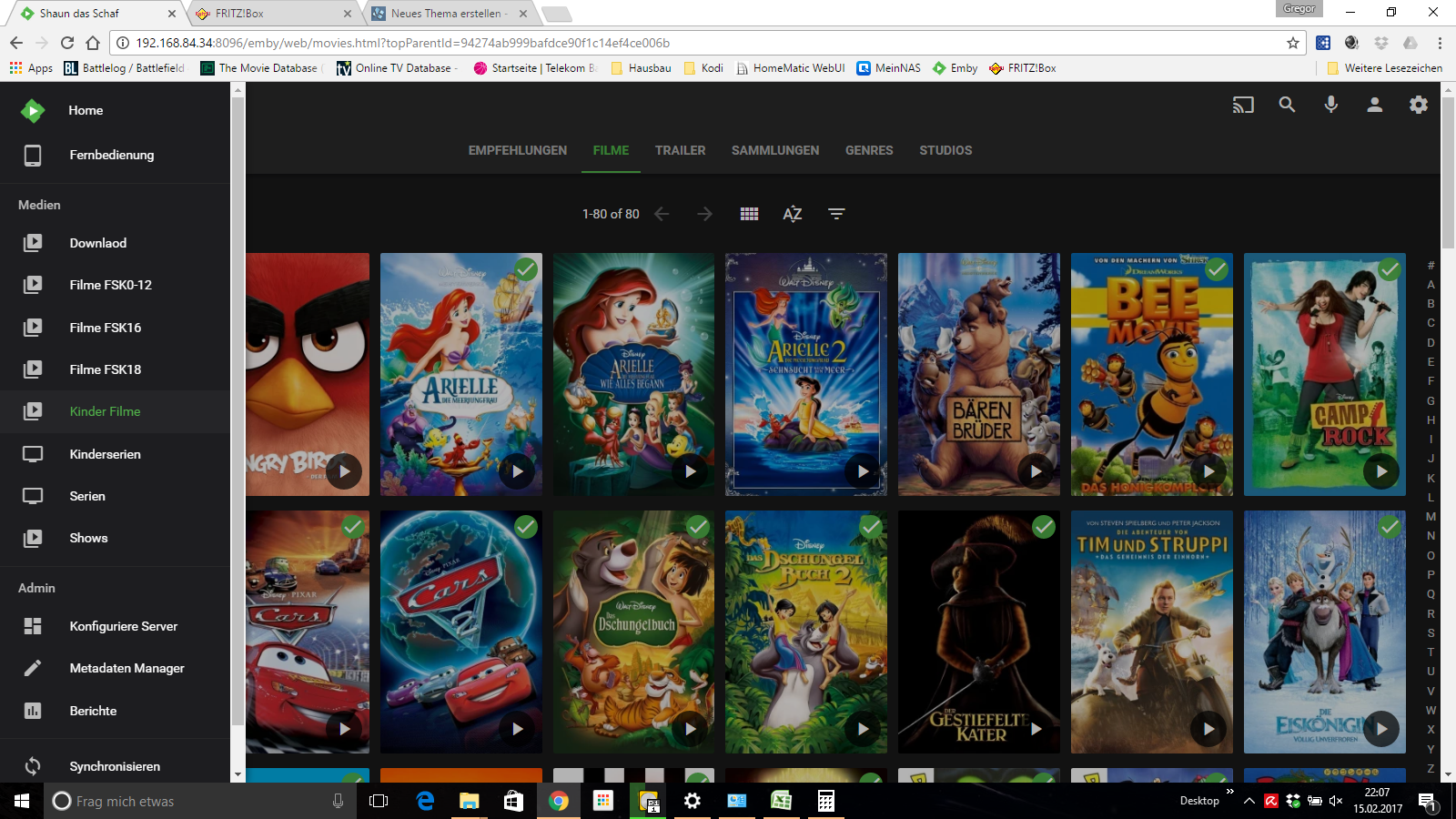Open Edge from taskbar
Image resolution: width=1456 pixels, height=819 pixels.
click(x=425, y=801)
